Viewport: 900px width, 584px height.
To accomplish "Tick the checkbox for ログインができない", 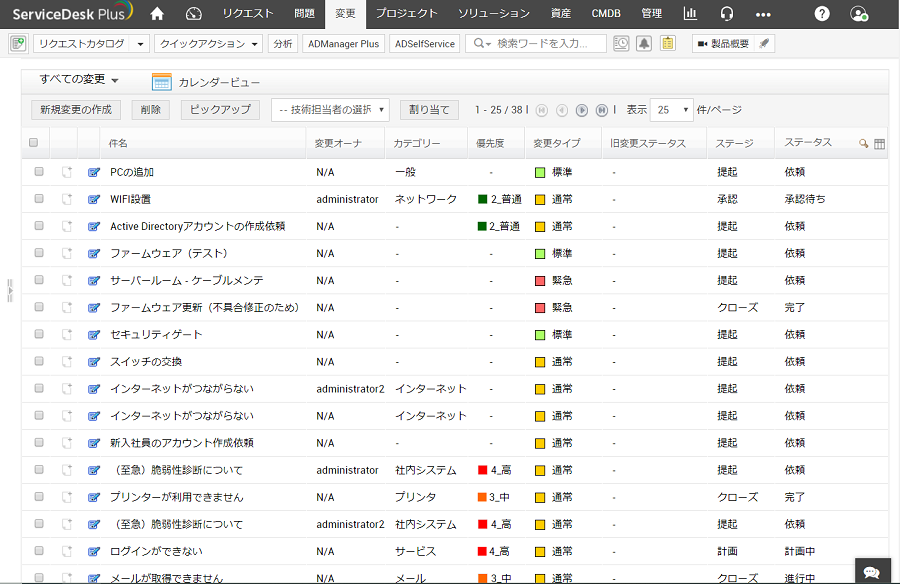I will pyautogui.click(x=38, y=551).
